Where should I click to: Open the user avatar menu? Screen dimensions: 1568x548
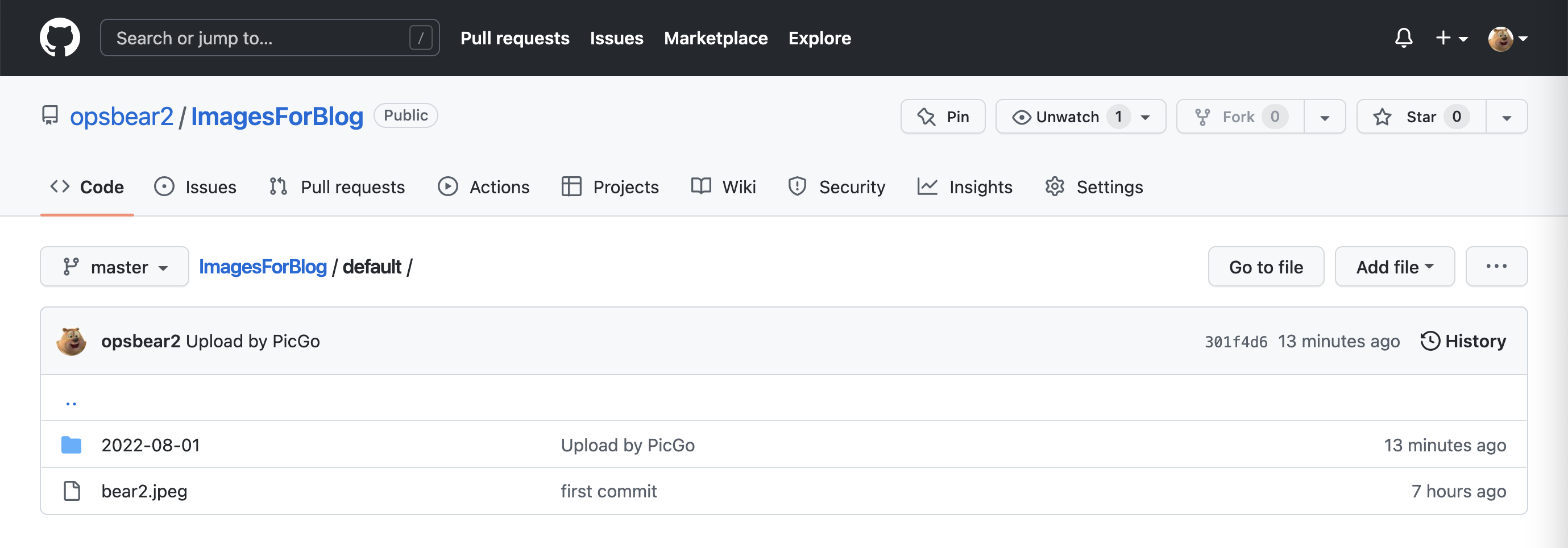(x=1508, y=38)
